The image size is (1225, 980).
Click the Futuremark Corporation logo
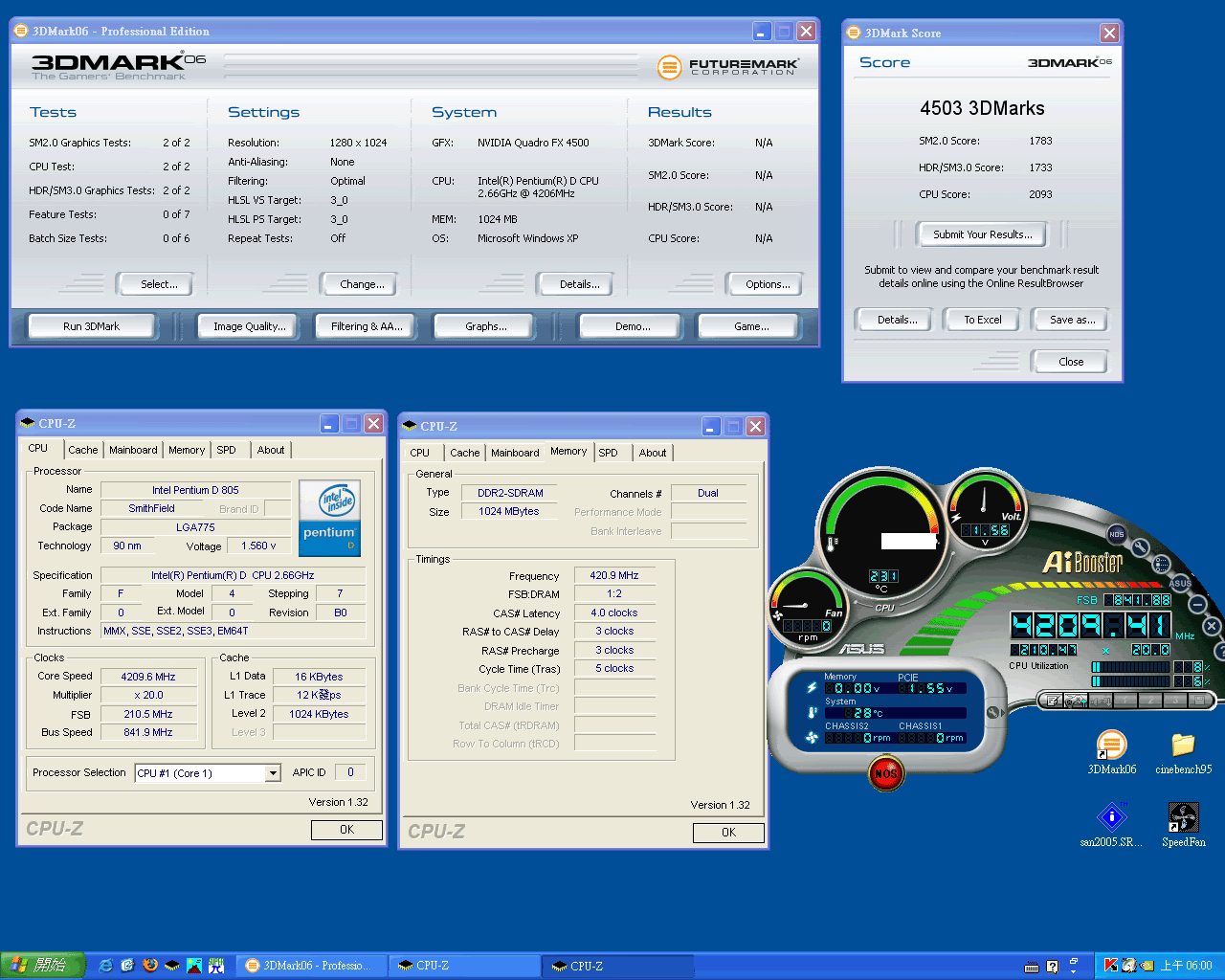coord(728,67)
